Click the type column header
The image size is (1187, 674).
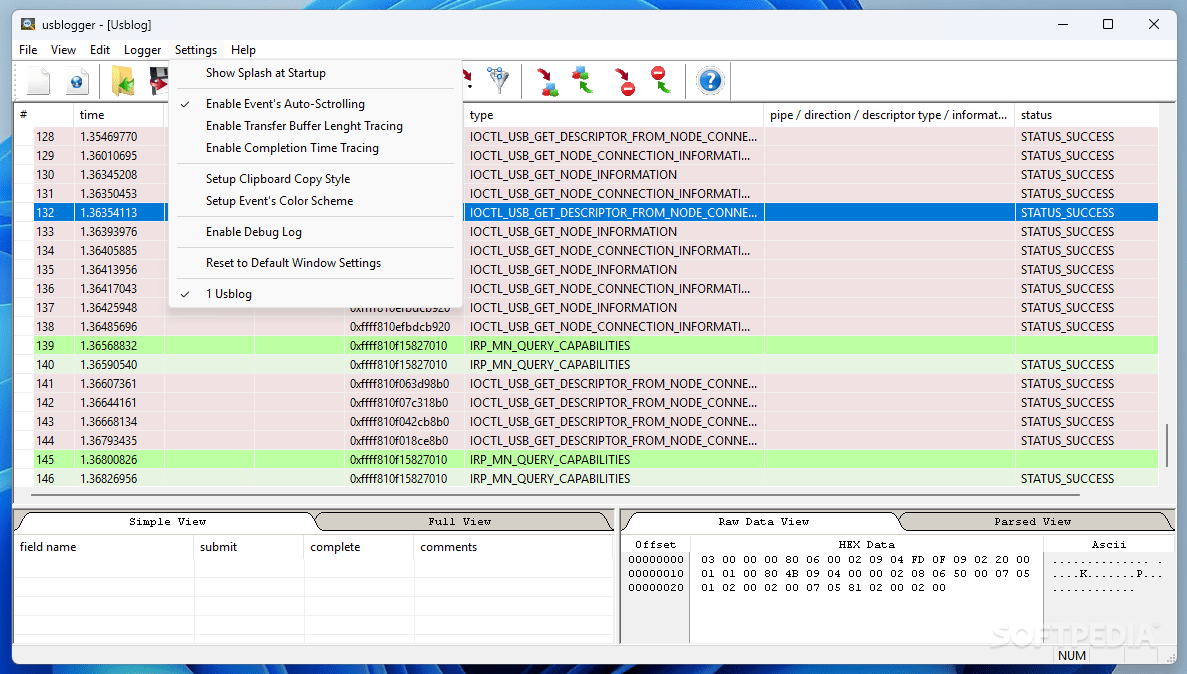pyautogui.click(x=613, y=115)
